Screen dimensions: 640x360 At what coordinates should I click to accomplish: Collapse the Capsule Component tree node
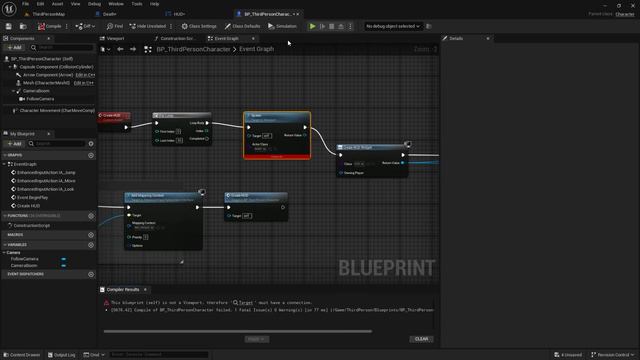[10, 67]
